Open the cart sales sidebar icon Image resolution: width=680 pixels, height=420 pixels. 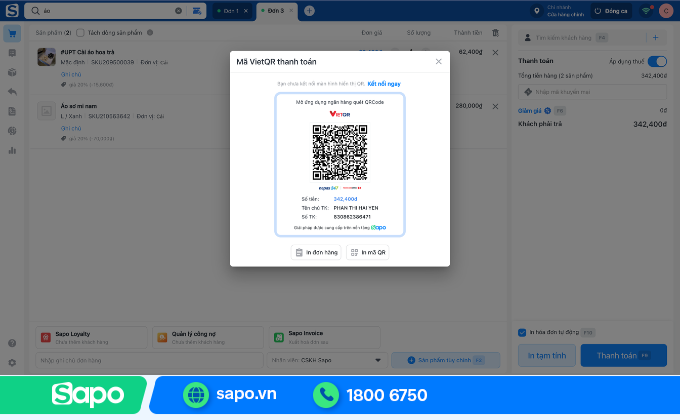12,34
